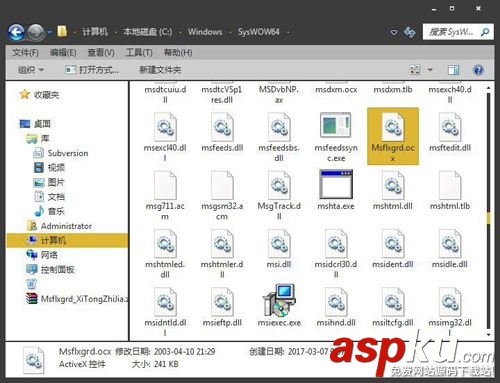
Task: Select the msg711.acm file icon
Action: pyautogui.click(x=165, y=185)
